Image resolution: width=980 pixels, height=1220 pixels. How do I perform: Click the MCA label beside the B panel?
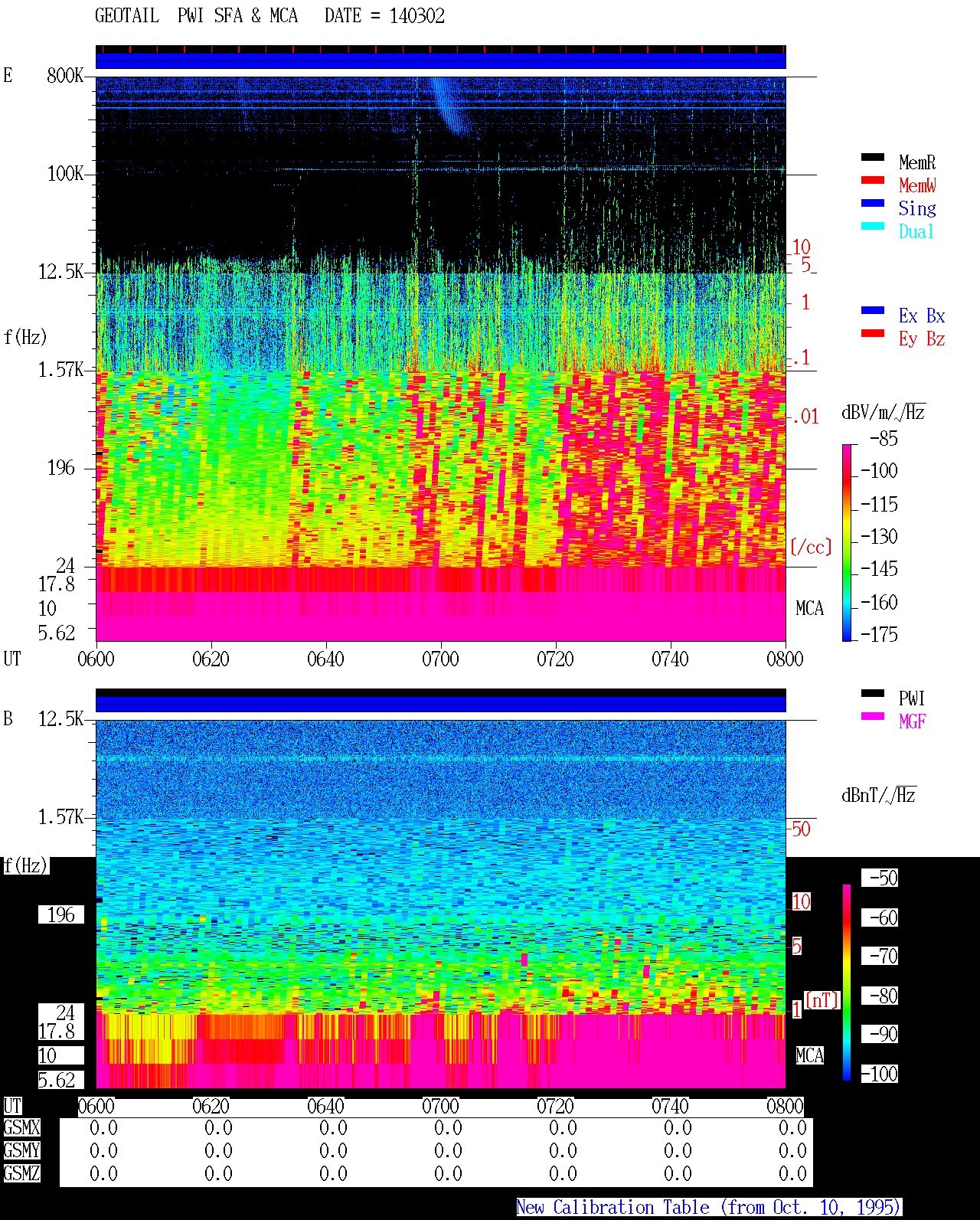click(809, 1055)
